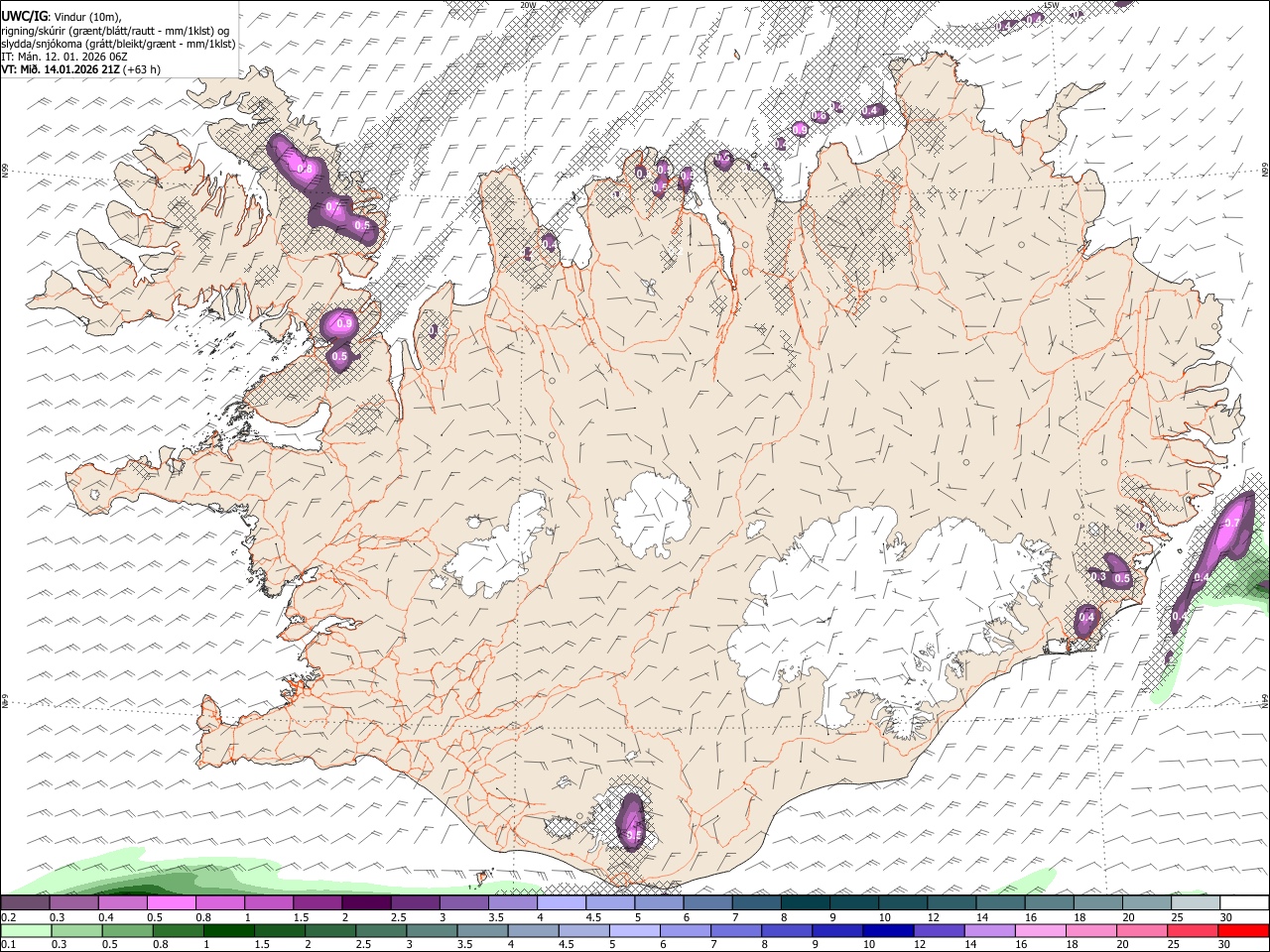Select the light gray 25–30 swatch, upper legend

point(1196,903)
